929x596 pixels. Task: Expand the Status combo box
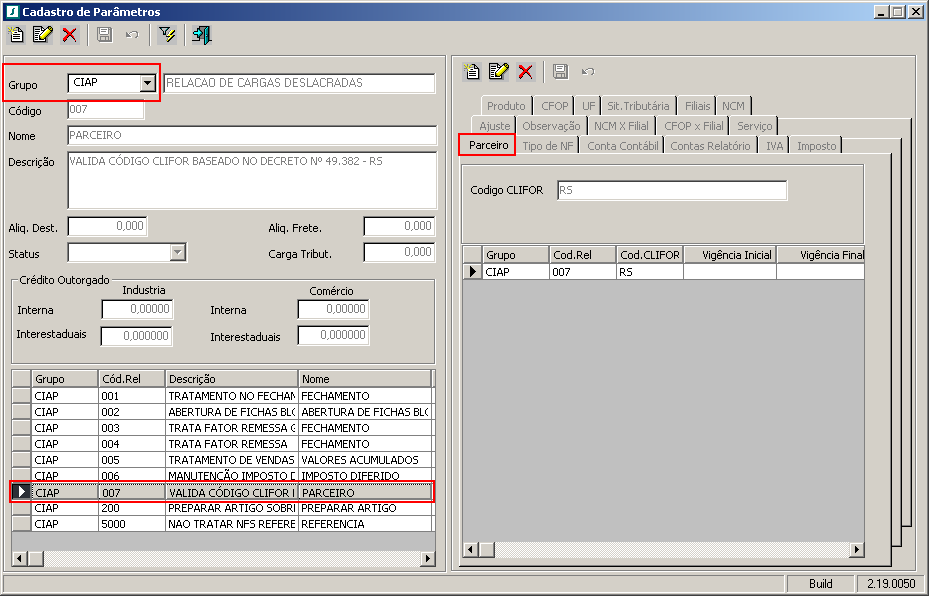178,253
